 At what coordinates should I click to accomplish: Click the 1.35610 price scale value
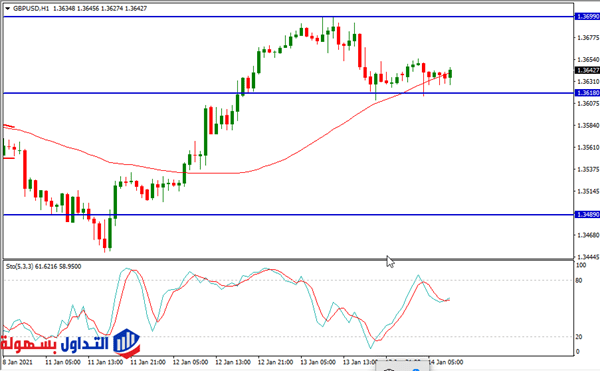(588, 147)
